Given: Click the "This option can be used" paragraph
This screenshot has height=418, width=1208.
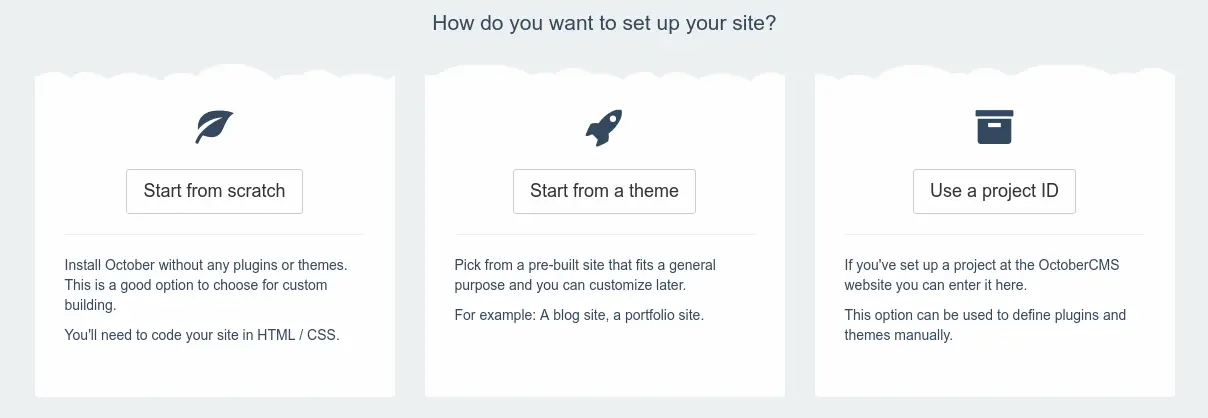Looking at the screenshot, I should click(985, 325).
